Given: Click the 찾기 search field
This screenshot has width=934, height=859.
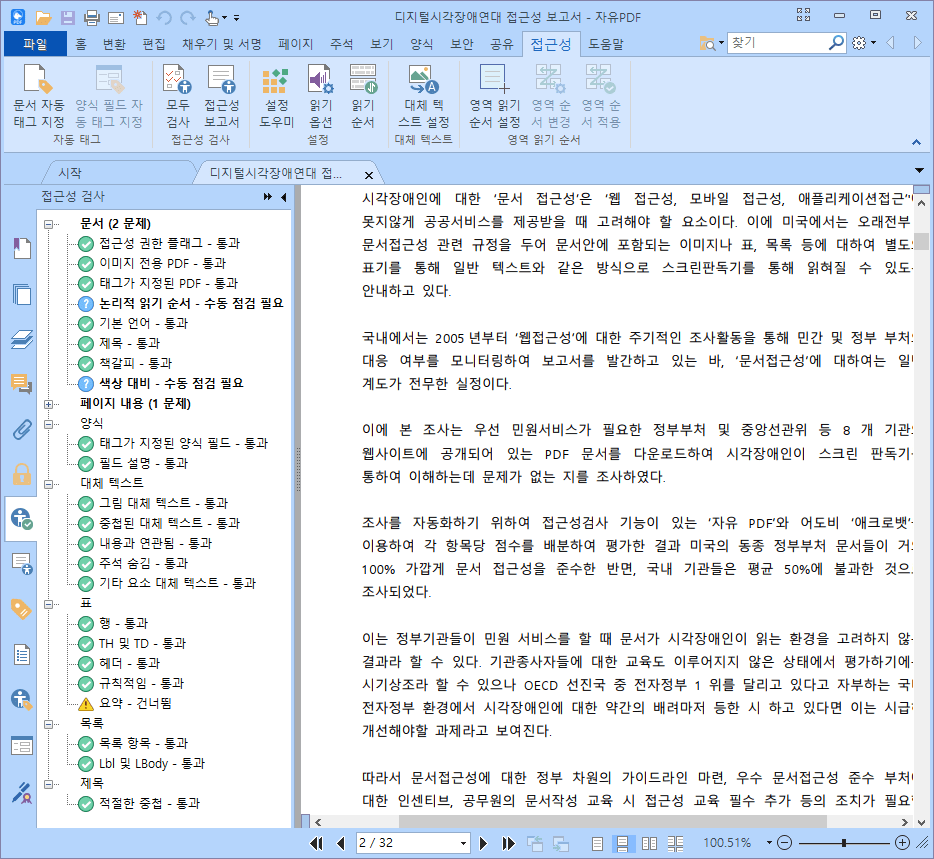Looking at the screenshot, I should click(x=777, y=43).
